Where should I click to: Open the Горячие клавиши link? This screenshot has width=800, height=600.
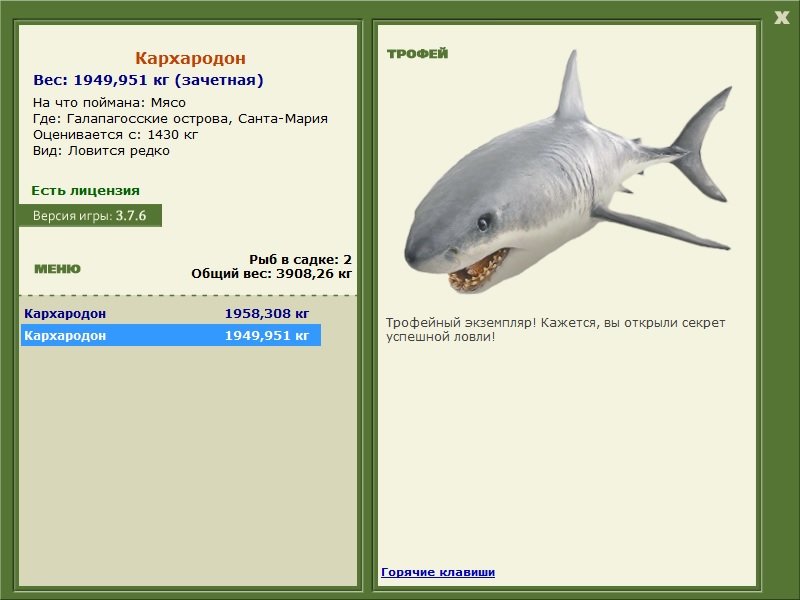(438, 572)
